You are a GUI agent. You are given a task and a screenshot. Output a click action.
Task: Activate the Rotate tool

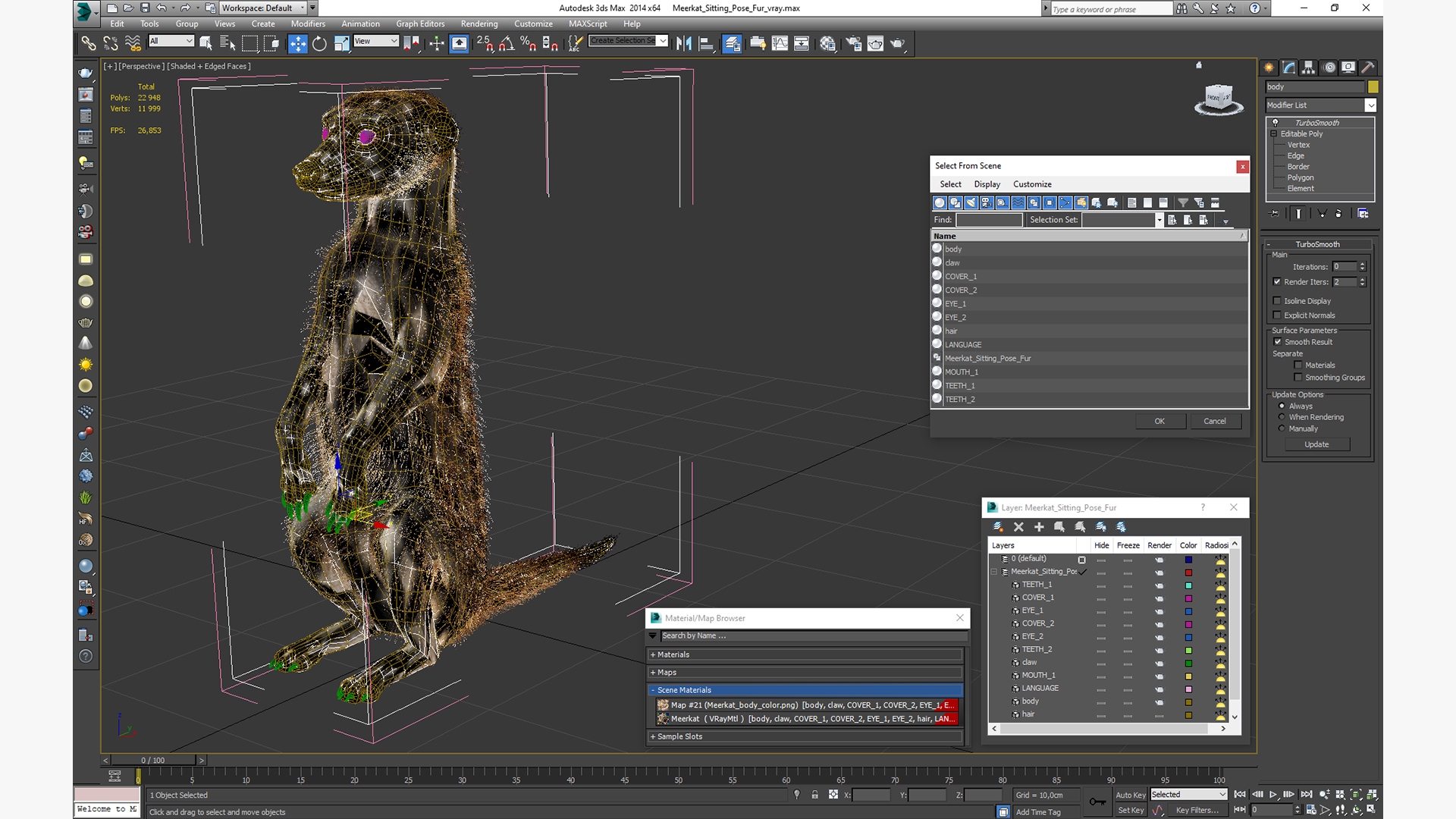319,44
